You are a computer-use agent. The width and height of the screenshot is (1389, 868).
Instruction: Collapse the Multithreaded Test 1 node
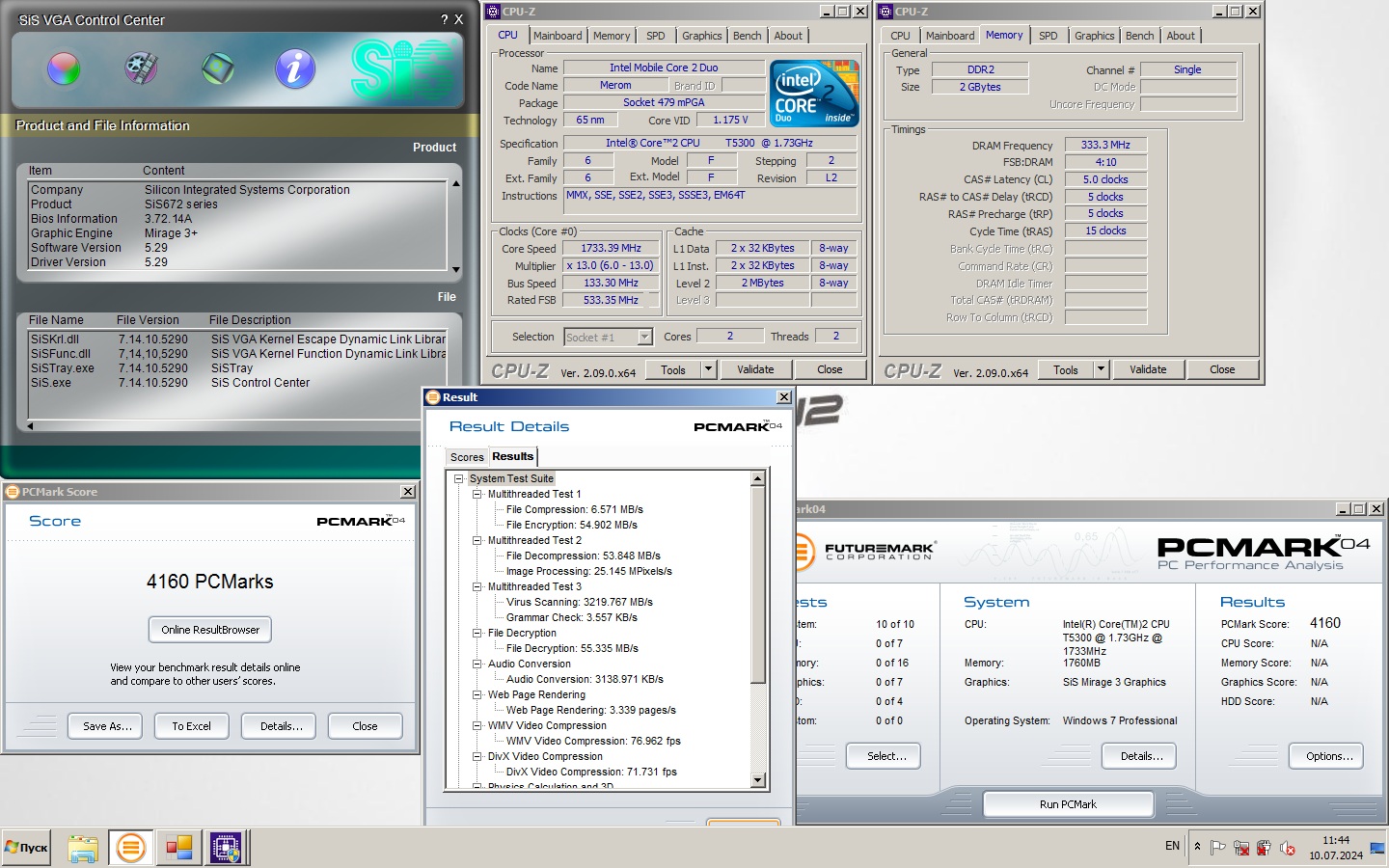point(477,494)
